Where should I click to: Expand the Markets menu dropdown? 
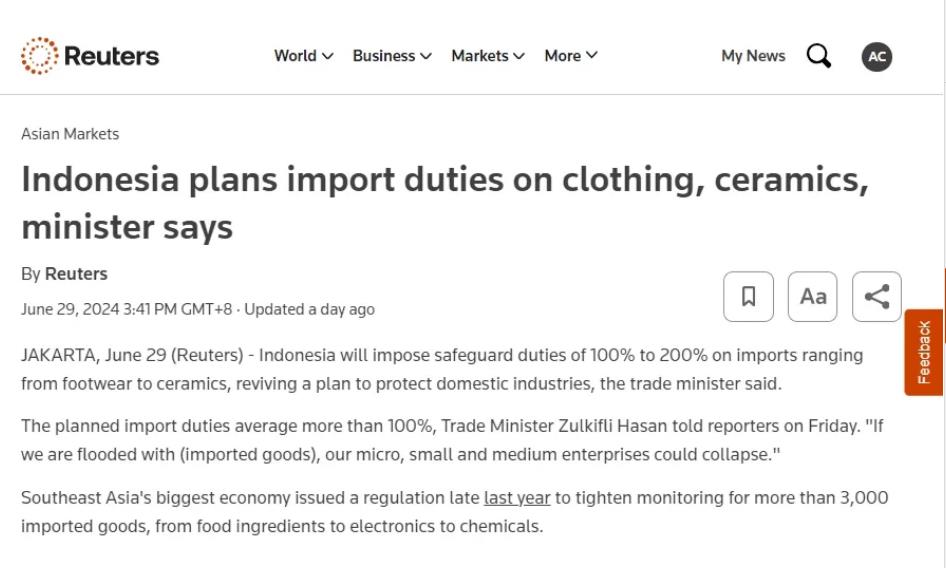coord(487,56)
